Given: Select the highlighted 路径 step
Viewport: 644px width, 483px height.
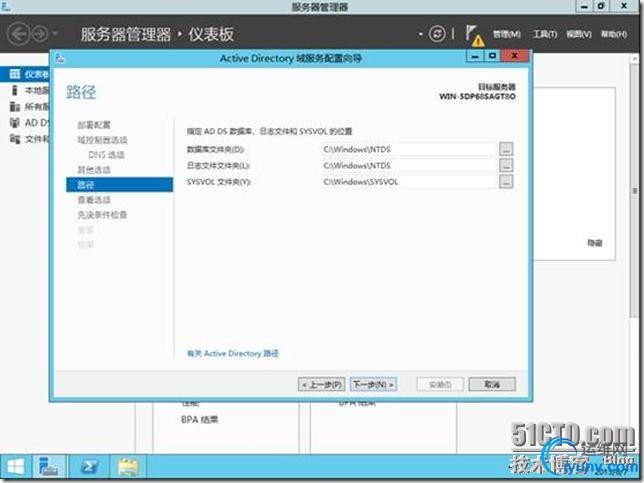Looking at the screenshot, I should tap(120, 185).
